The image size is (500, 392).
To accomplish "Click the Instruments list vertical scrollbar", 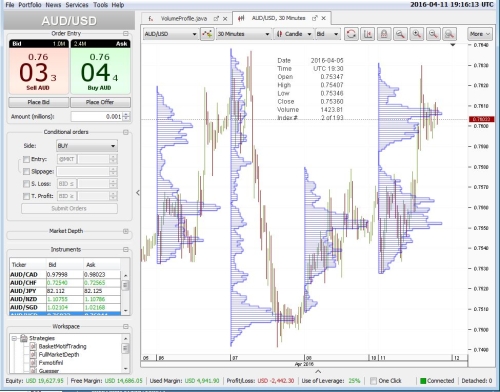I will (x=126, y=293).
